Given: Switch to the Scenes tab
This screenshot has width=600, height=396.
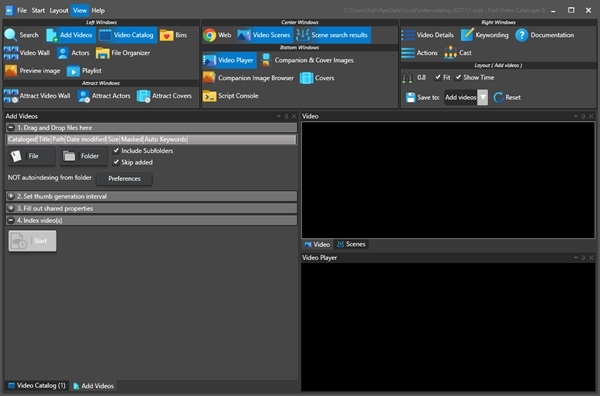Looking at the screenshot, I should (351, 244).
